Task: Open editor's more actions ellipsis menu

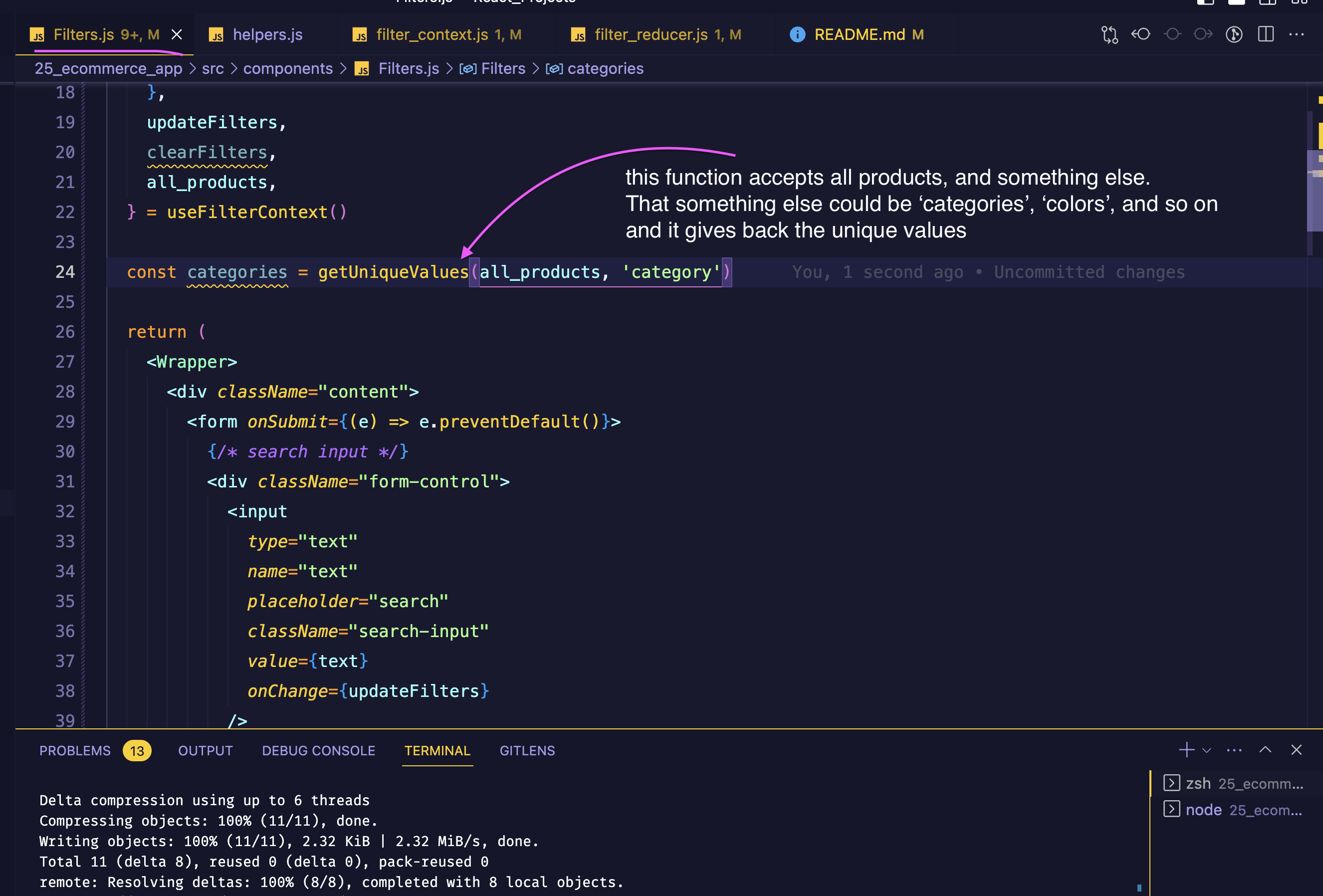Action: [1296, 35]
